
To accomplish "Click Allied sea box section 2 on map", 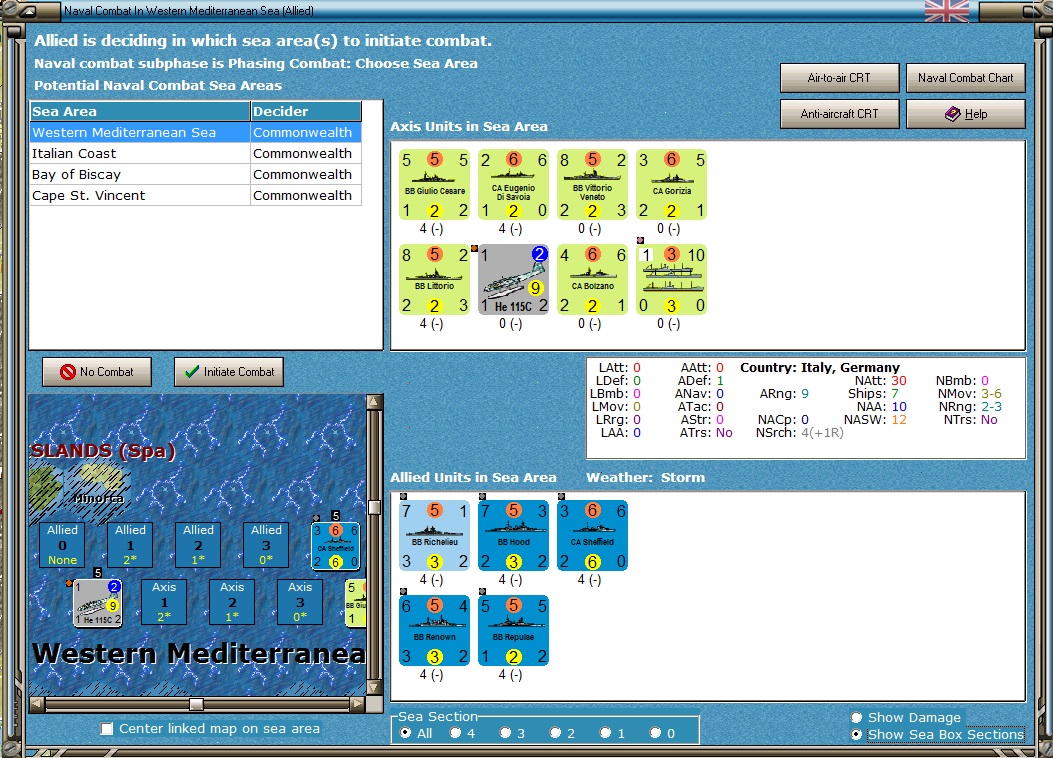I will point(198,544).
